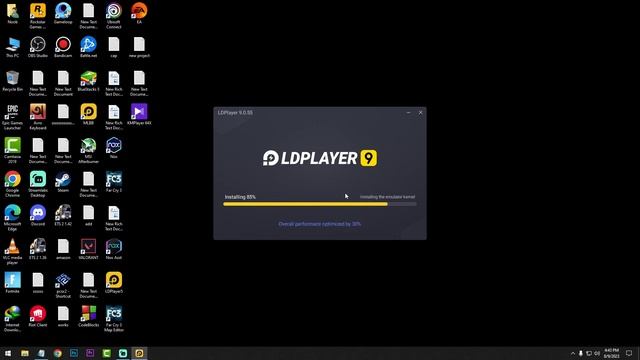Select the 'cap' file on desktop
The image size is (640, 360).
(113, 47)
